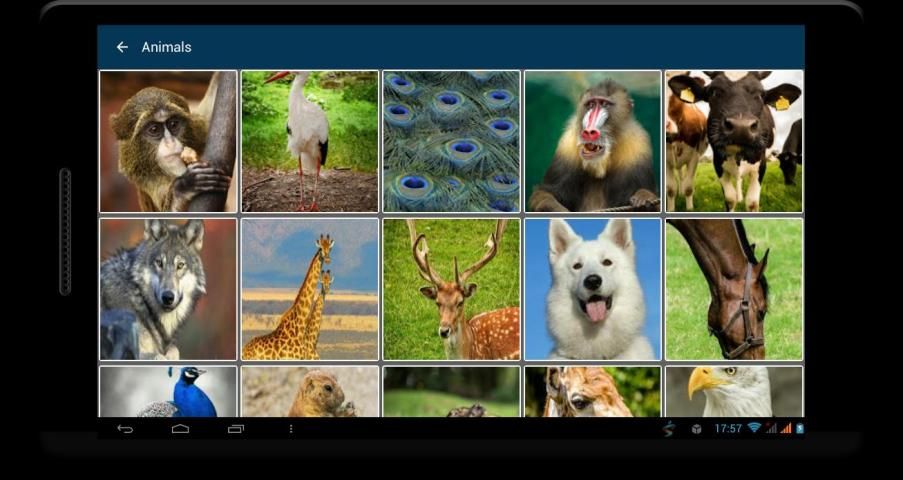
Task: Open the spotted deer with antlers photo
Action: point(451,289)
